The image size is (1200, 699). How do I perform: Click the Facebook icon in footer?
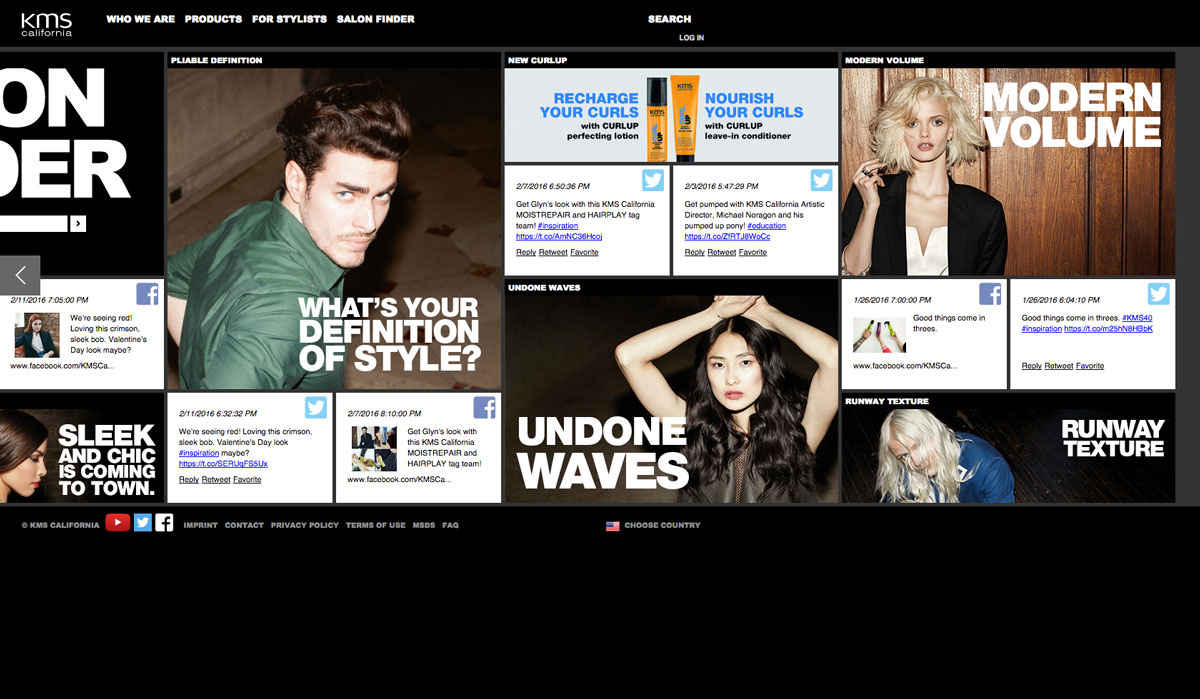164,522
